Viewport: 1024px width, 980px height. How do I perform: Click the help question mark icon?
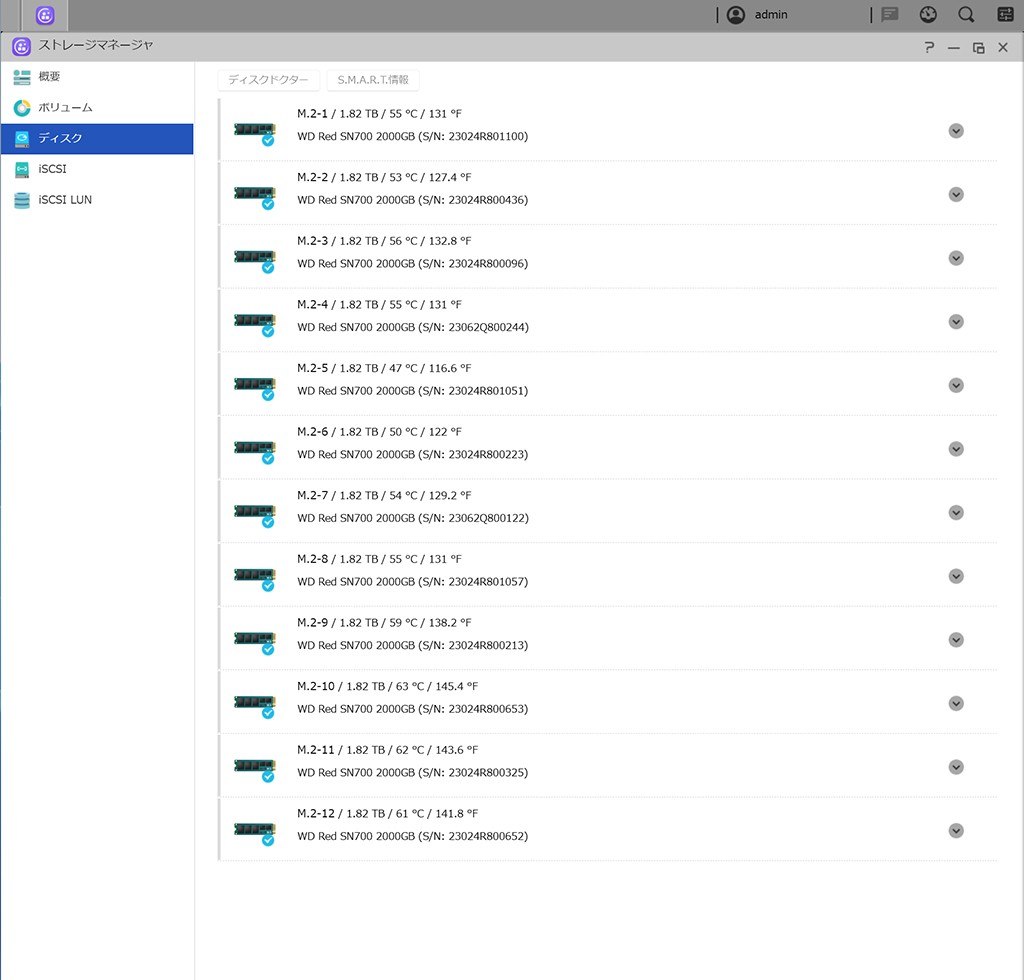929,47
